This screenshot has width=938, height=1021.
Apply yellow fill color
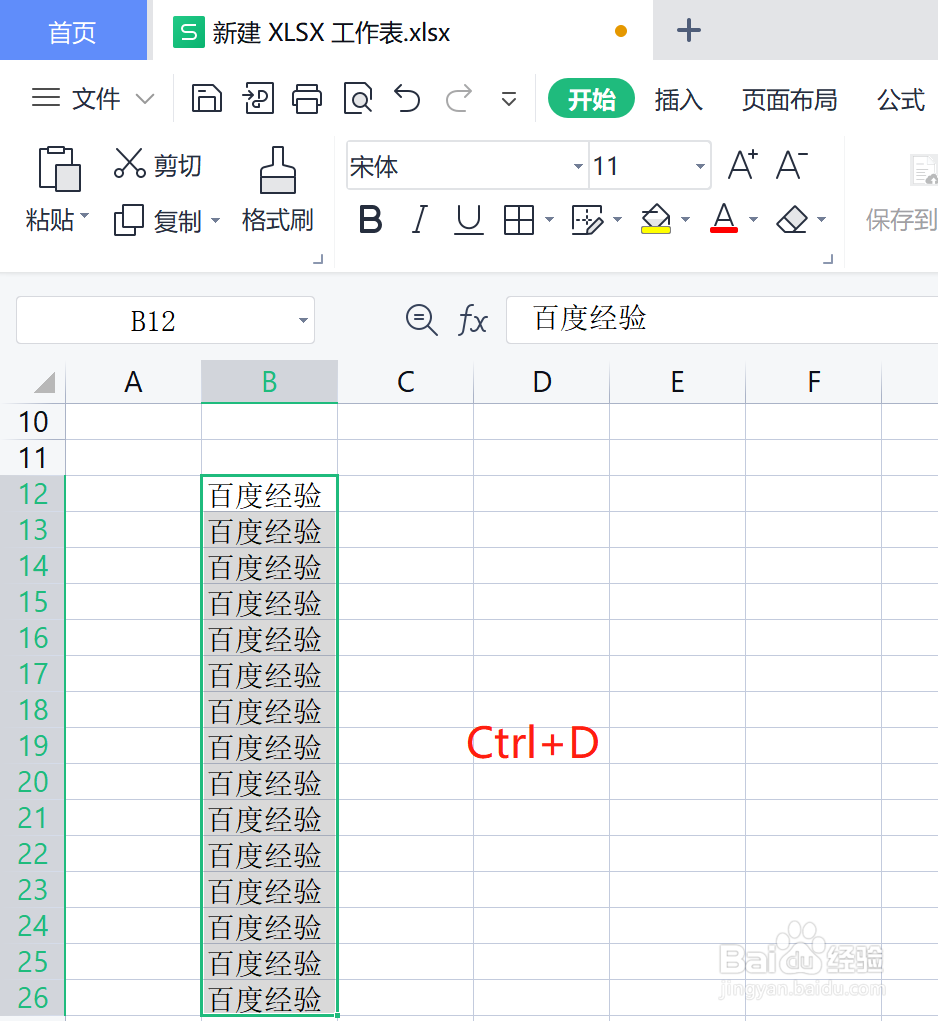pos(655,219)
